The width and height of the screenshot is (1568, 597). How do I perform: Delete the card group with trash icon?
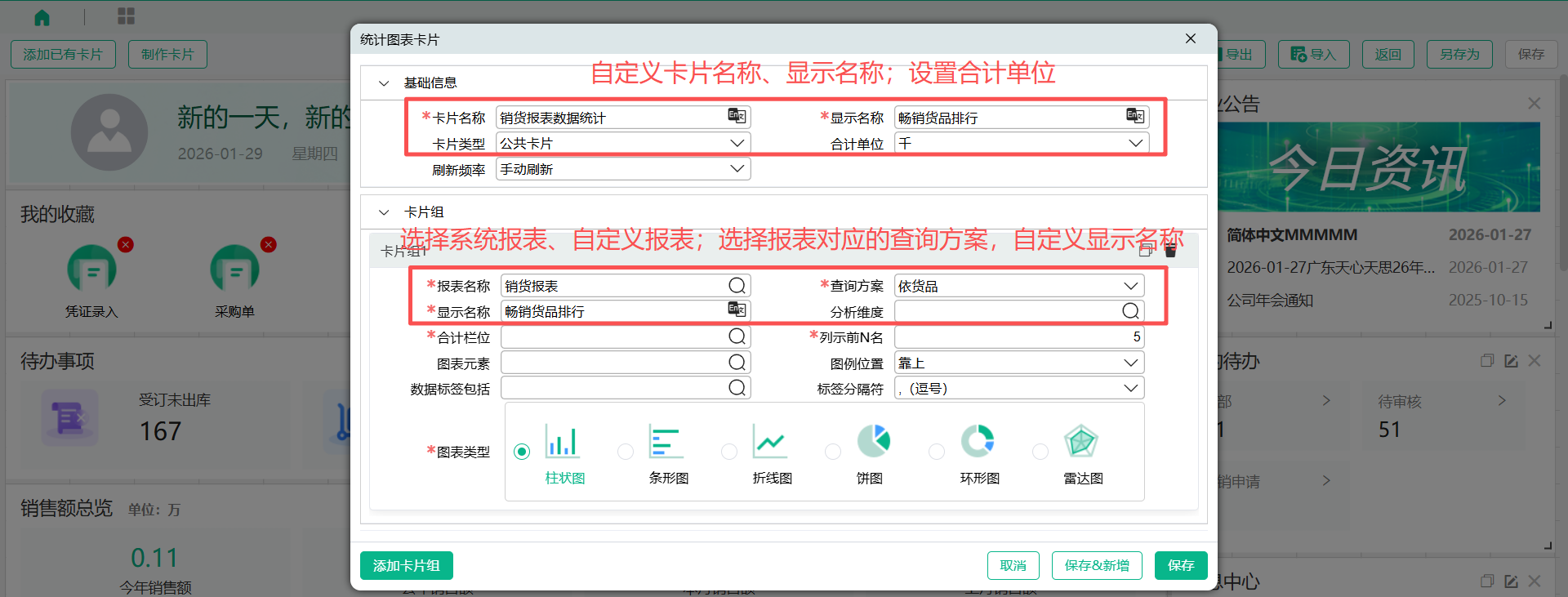point(1170,250)
